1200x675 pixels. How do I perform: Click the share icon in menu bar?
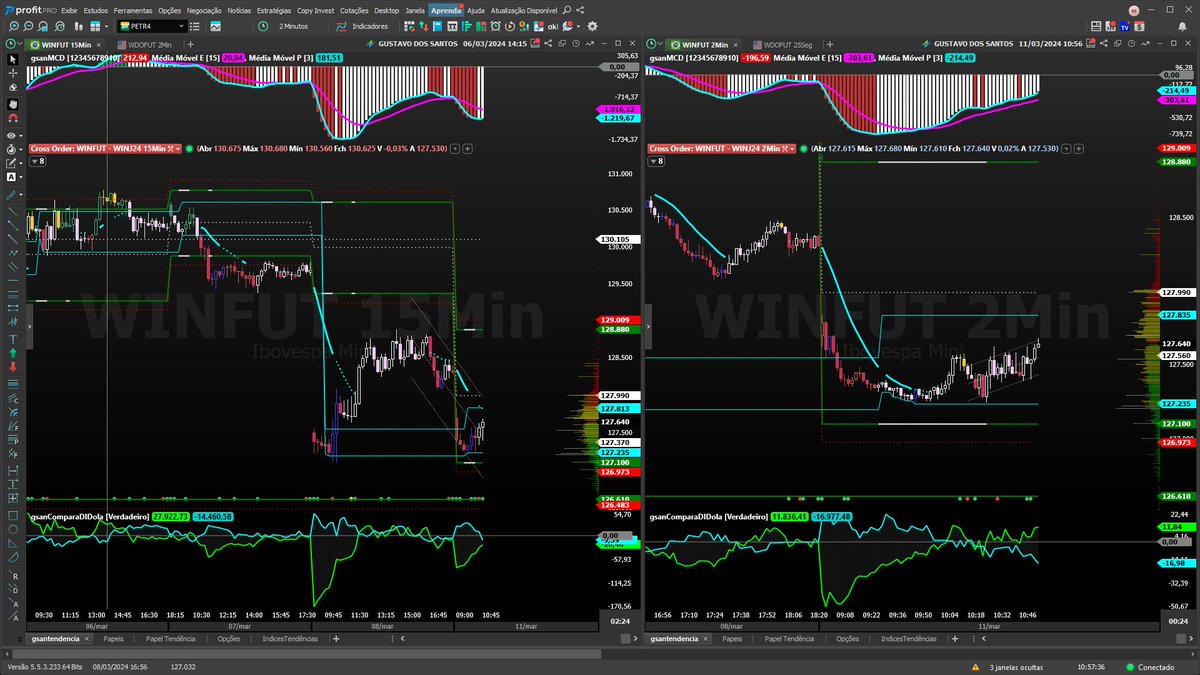(x=581, y=10)
